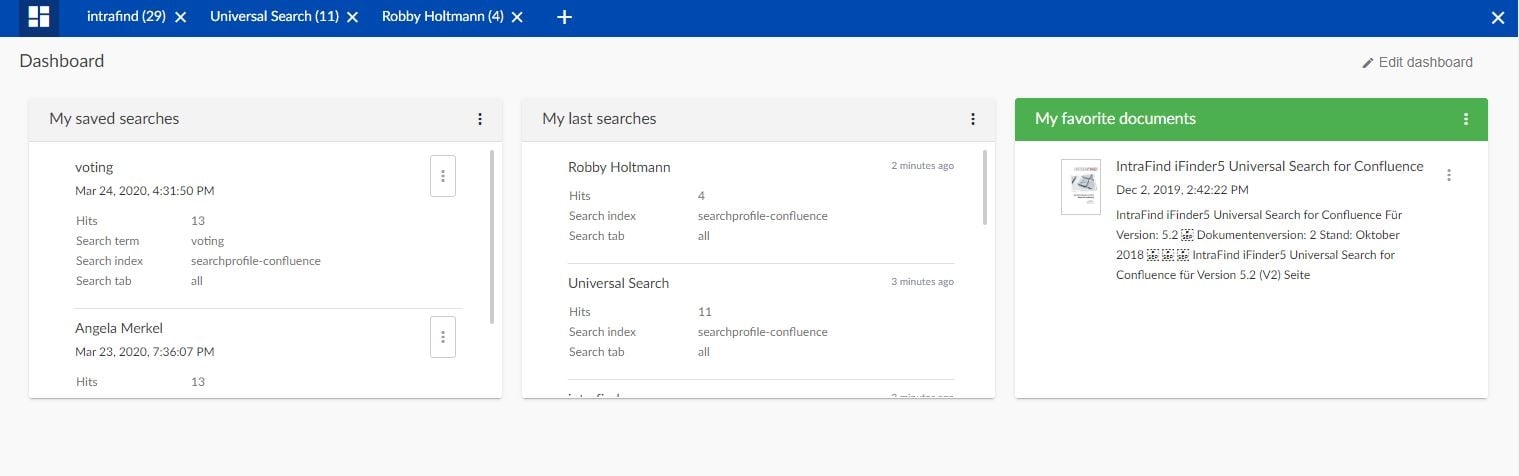
Task: Click '2 minutes ago' beside Robby Holtmann
Action: (922, 166)
